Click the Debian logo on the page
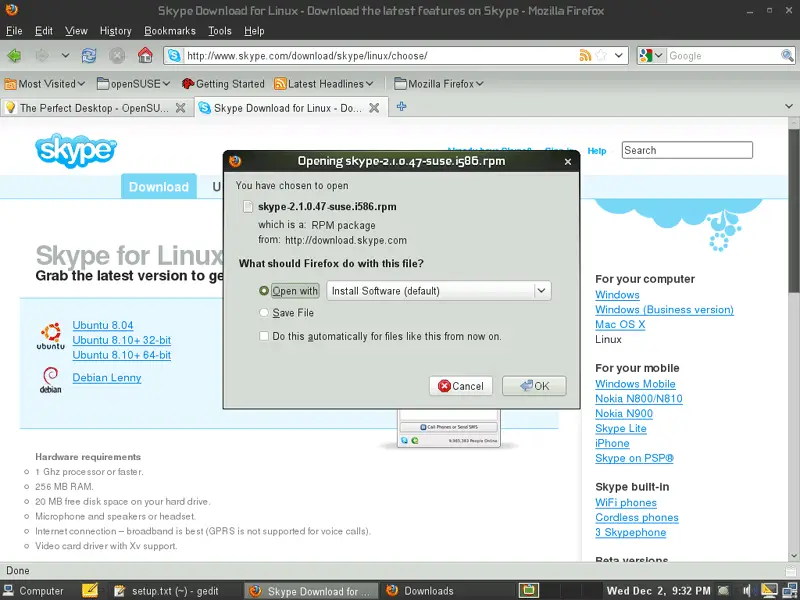Image resolution: width=800 pixels, height=600 pixels. tap(51, 380)
